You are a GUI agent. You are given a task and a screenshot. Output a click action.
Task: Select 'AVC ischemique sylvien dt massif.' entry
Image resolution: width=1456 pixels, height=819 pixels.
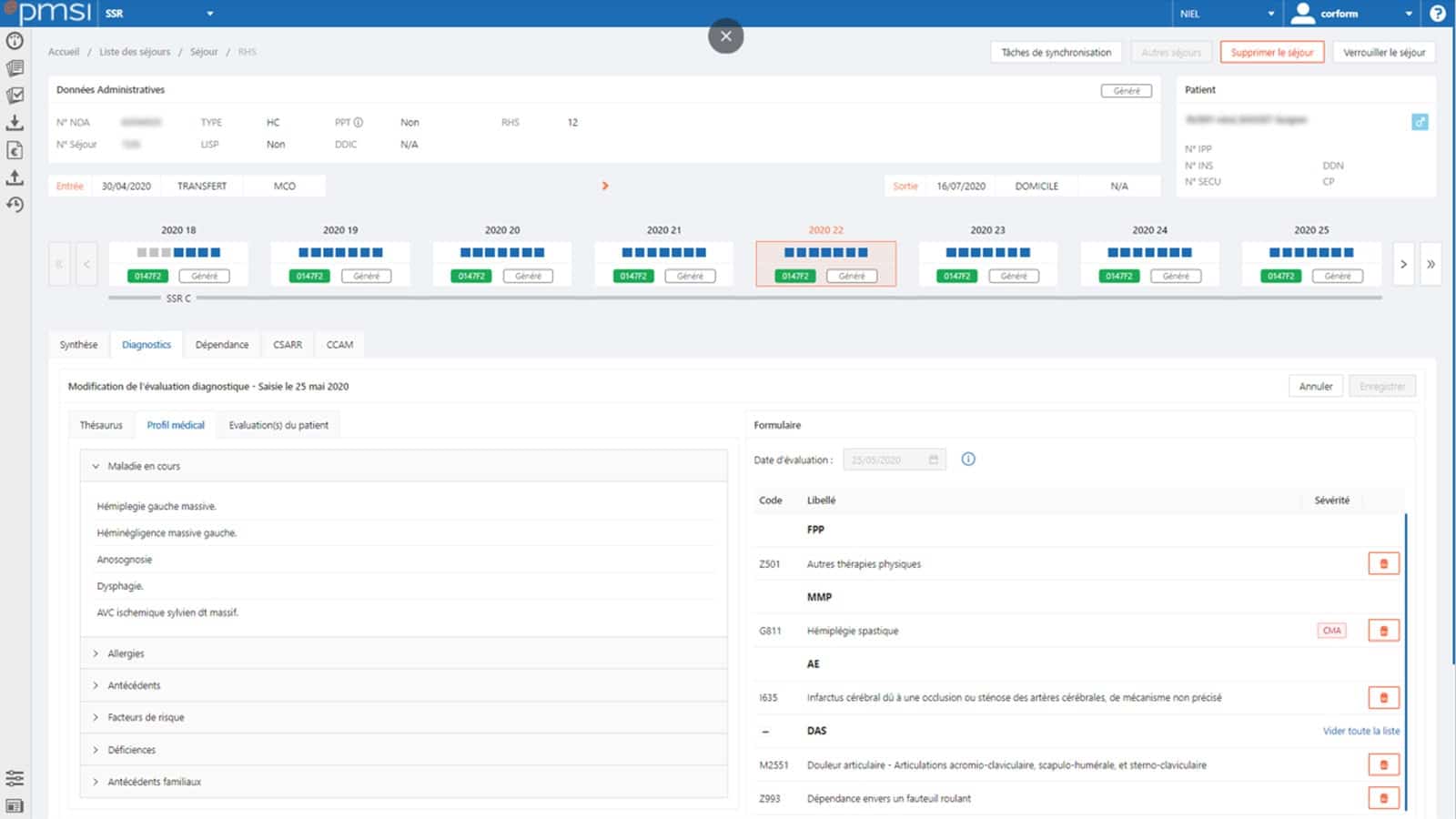coord(167,612)
